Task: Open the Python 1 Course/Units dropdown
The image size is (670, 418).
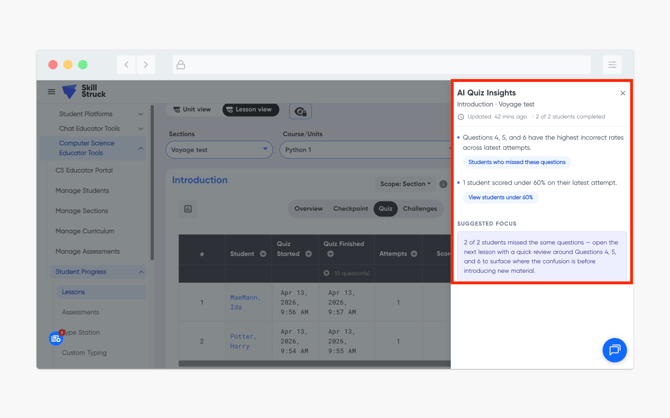Action: pyautogui.click(x=364, y=150)
